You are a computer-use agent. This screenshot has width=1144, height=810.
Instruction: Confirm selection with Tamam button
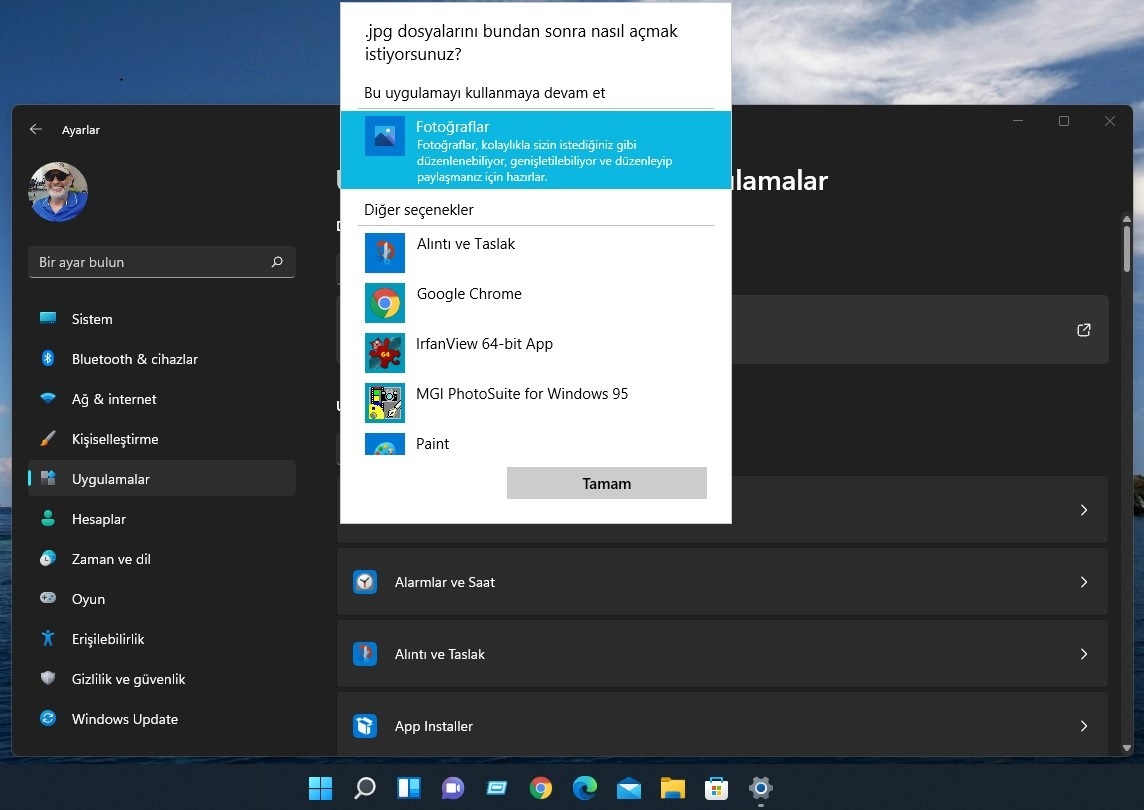click(x=606, y=483)
